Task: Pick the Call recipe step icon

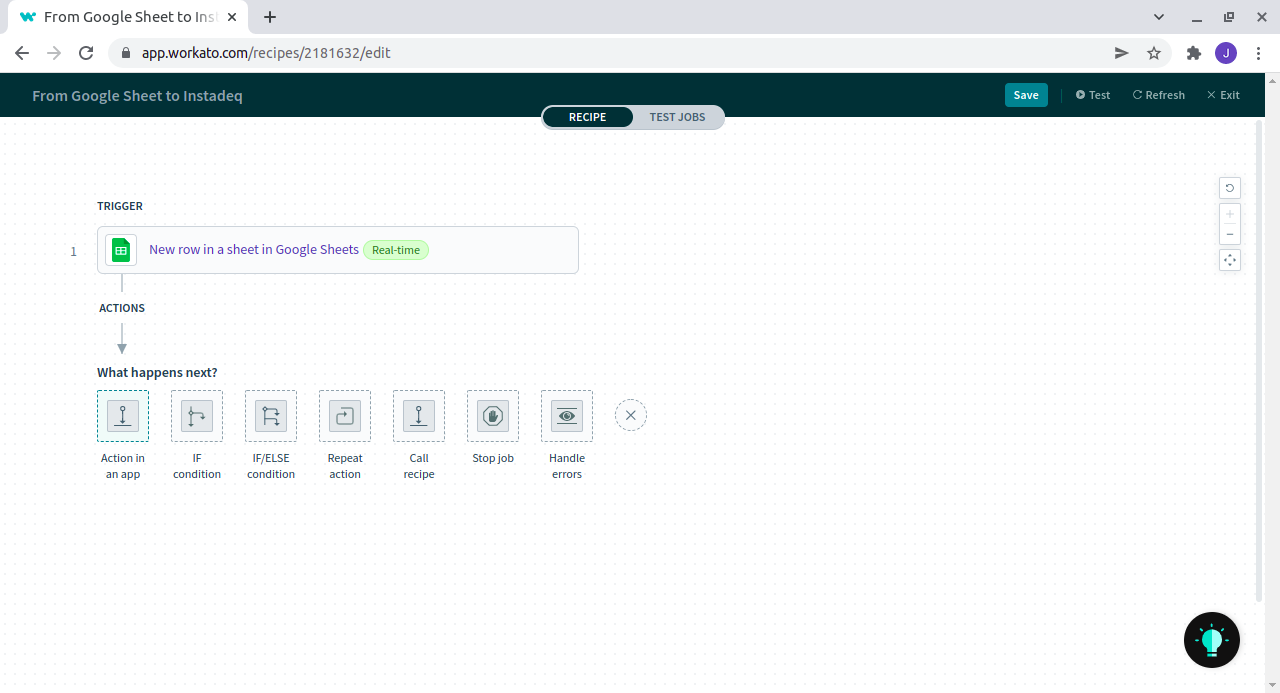Action: coord(419,415)
